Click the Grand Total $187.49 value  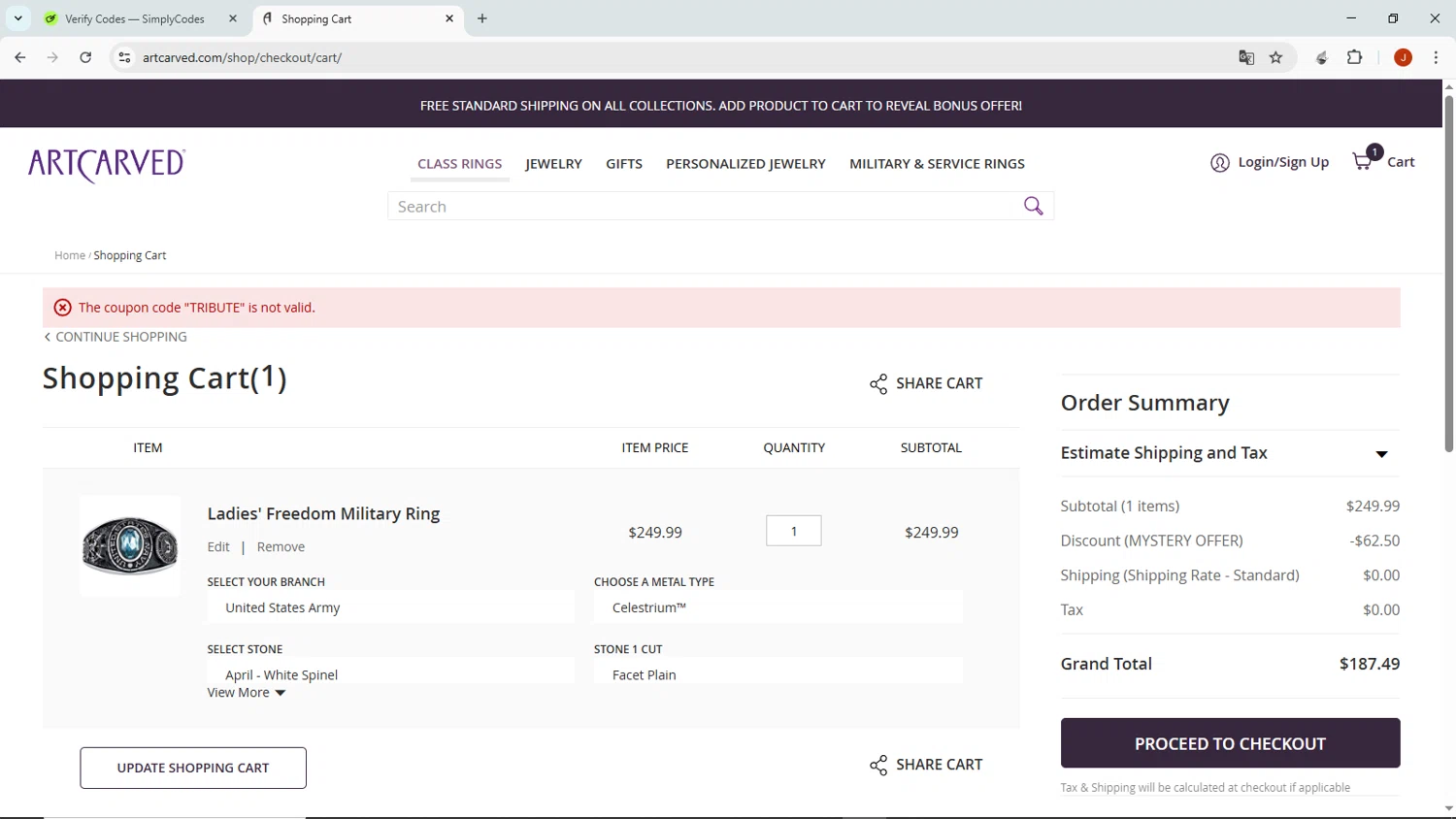pyautogui.click(x=1370, y=664)
